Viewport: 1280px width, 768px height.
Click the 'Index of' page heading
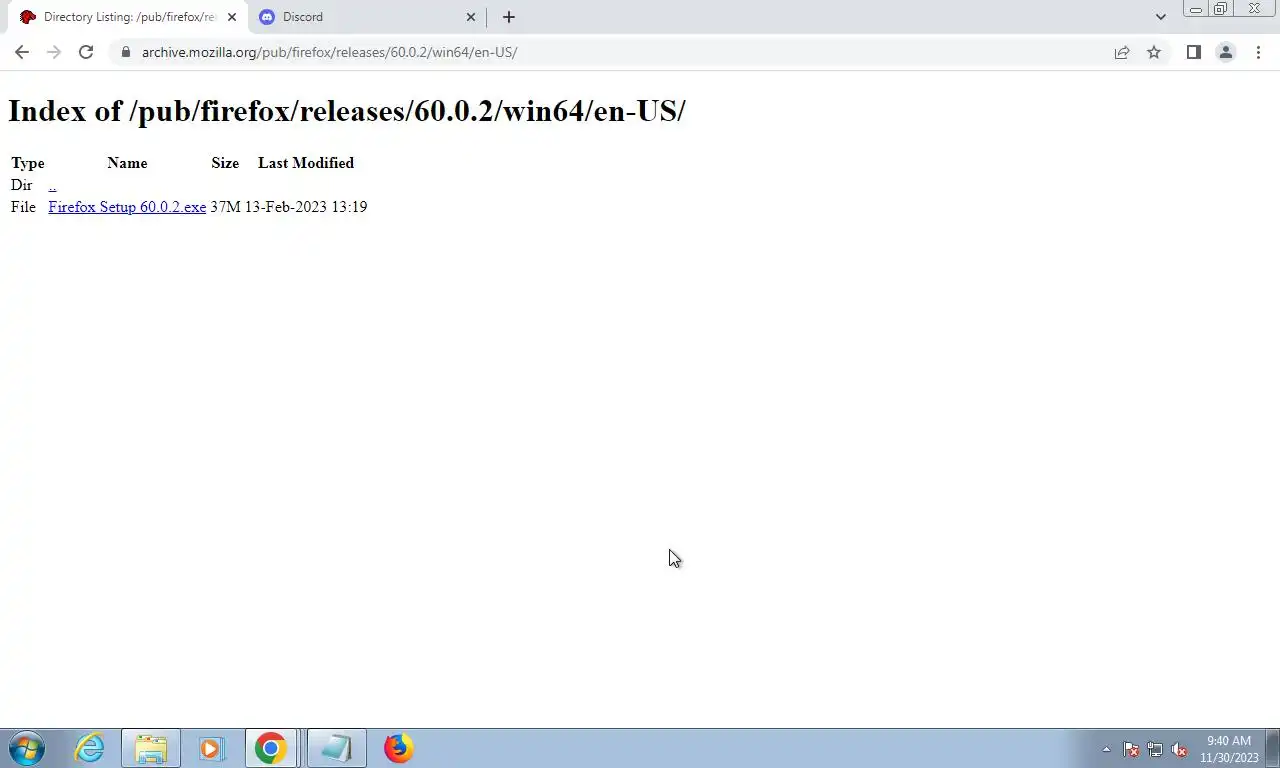346,111
